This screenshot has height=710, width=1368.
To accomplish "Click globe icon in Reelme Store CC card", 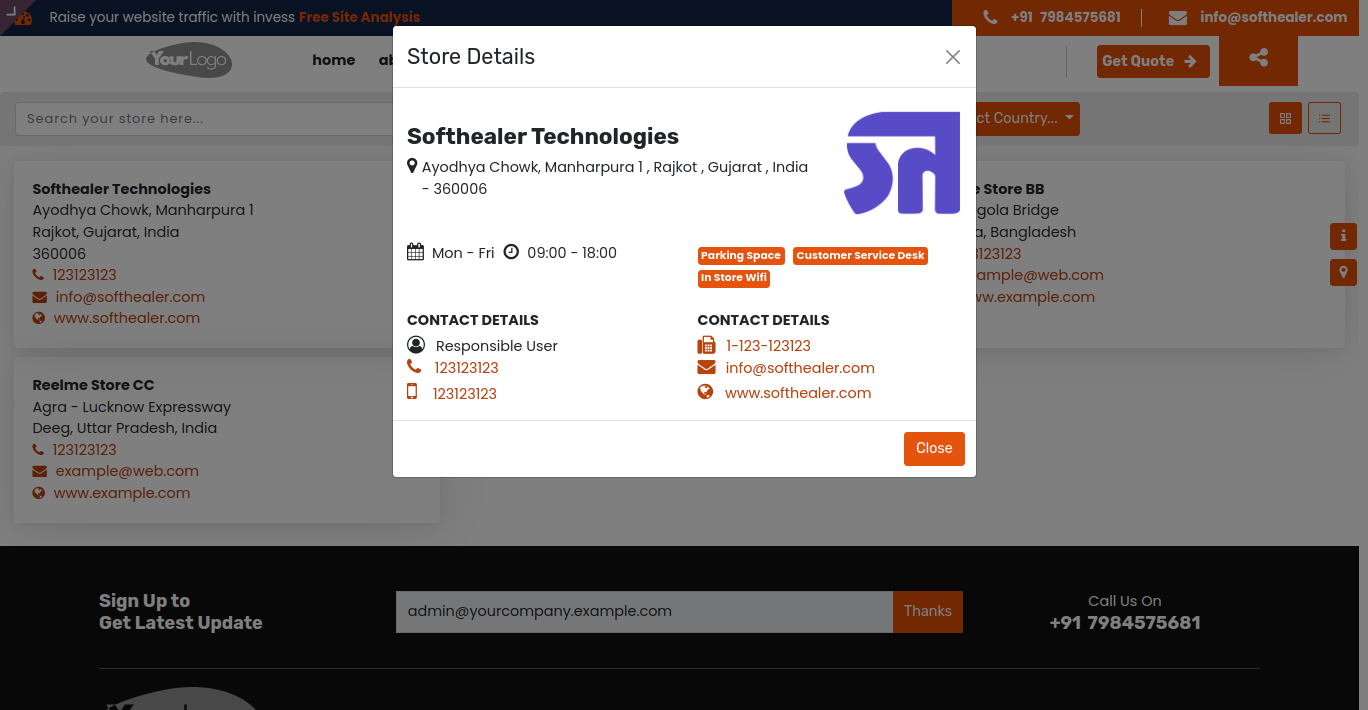I will (x=39, y=493).
